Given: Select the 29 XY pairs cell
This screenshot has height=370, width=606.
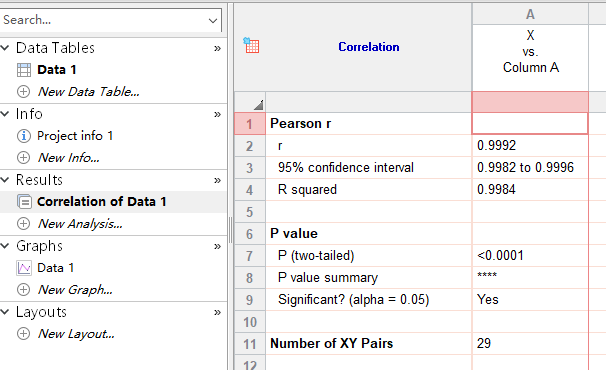Looking at the screenshot, I should [x=530, y=344].
